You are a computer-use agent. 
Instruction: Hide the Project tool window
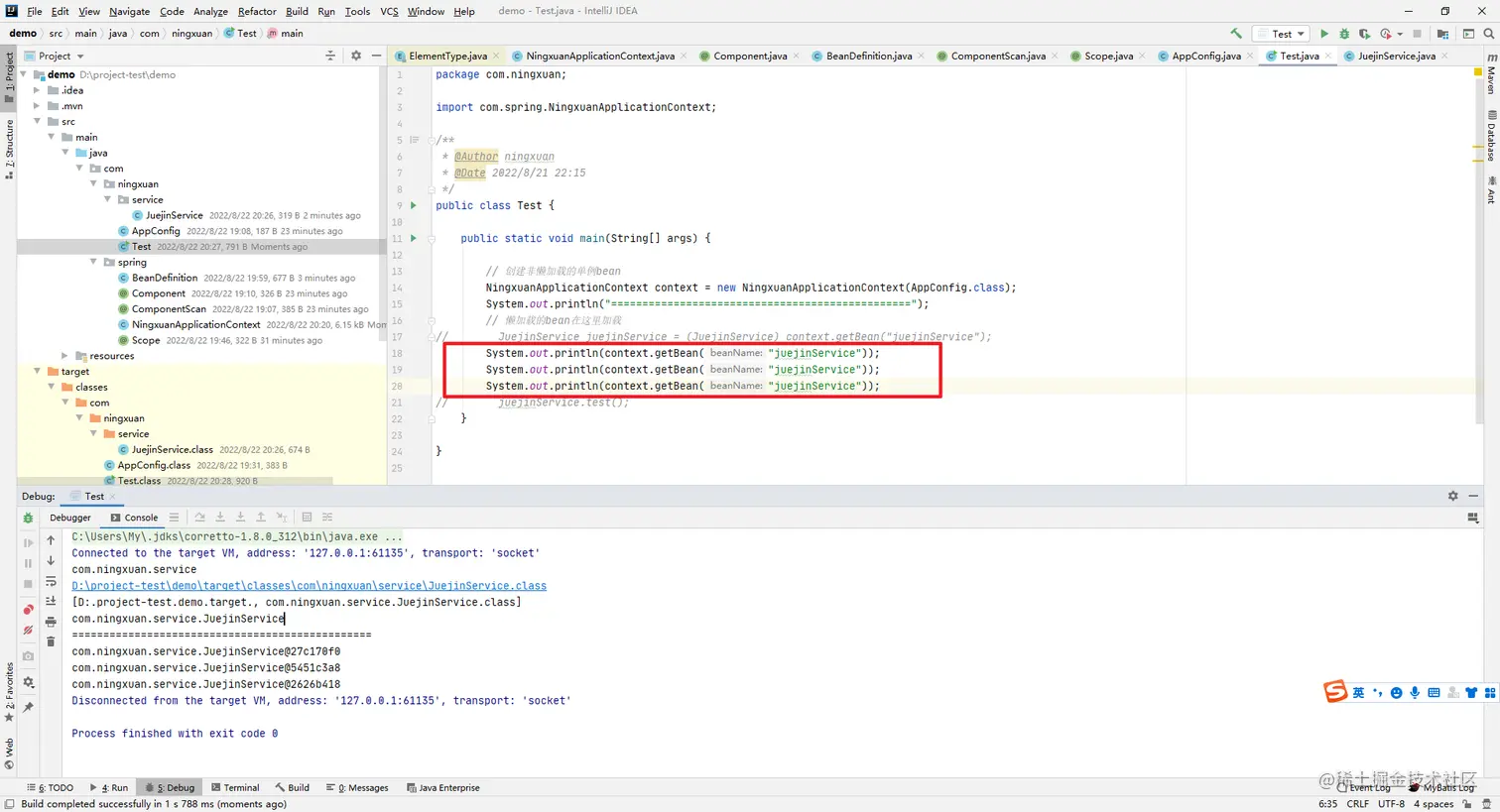point(376,56)
